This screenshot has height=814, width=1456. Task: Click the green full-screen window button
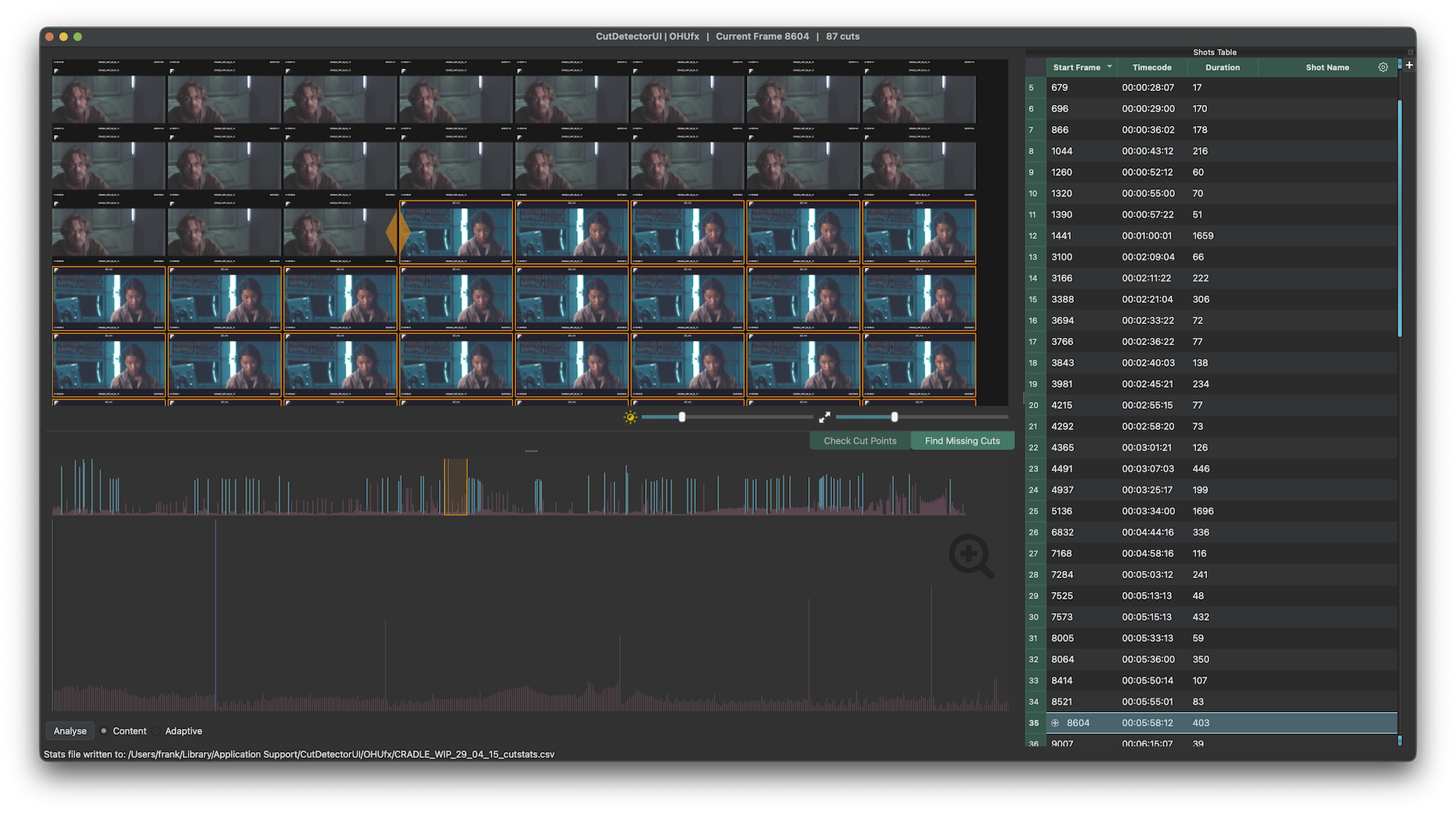pyautogui.click(x=78, y=36)
